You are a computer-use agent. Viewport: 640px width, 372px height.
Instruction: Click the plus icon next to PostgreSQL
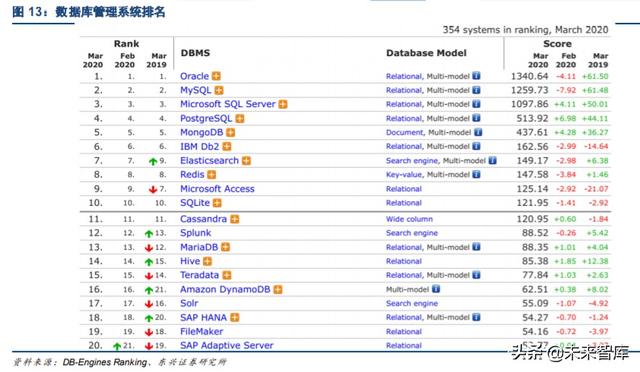tap(240, 118)
